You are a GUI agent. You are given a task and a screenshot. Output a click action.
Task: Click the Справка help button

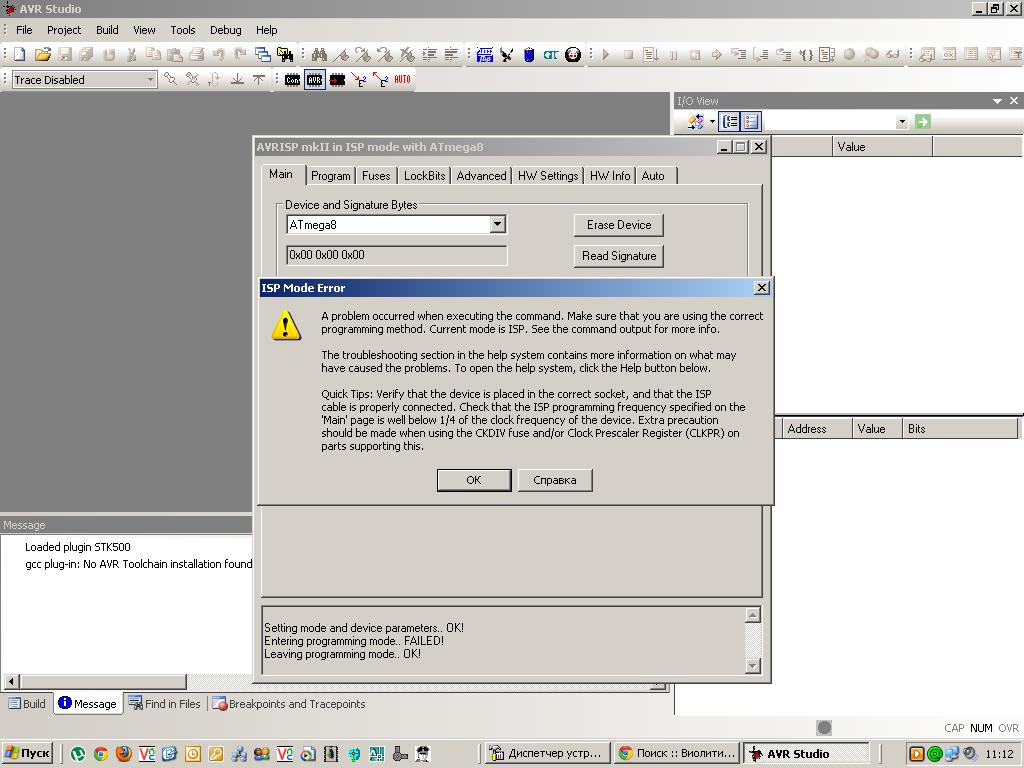554,480
